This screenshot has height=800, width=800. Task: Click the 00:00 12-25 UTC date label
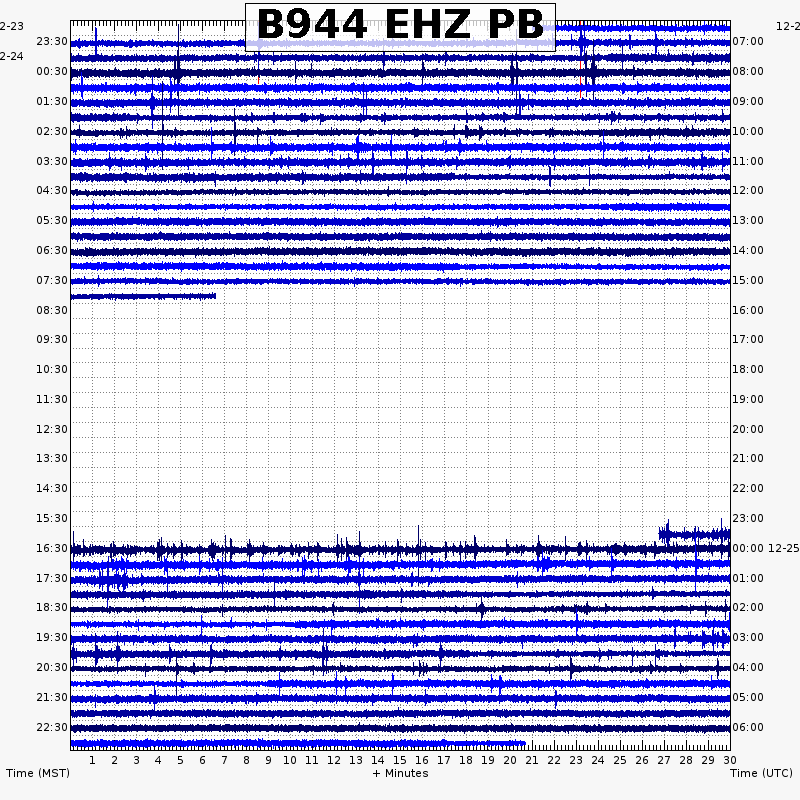click(x=765, y=548)
